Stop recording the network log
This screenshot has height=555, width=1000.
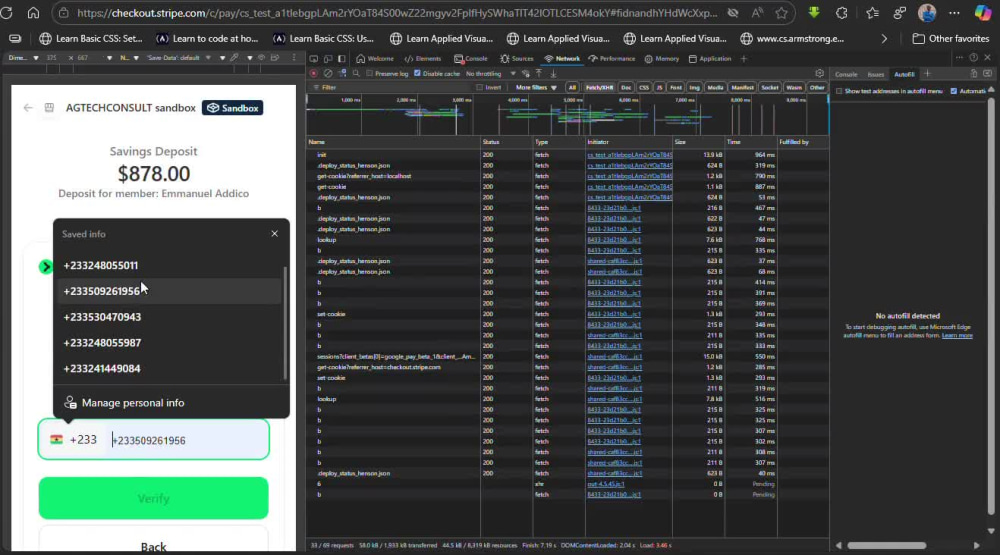[x=313, y=74]
